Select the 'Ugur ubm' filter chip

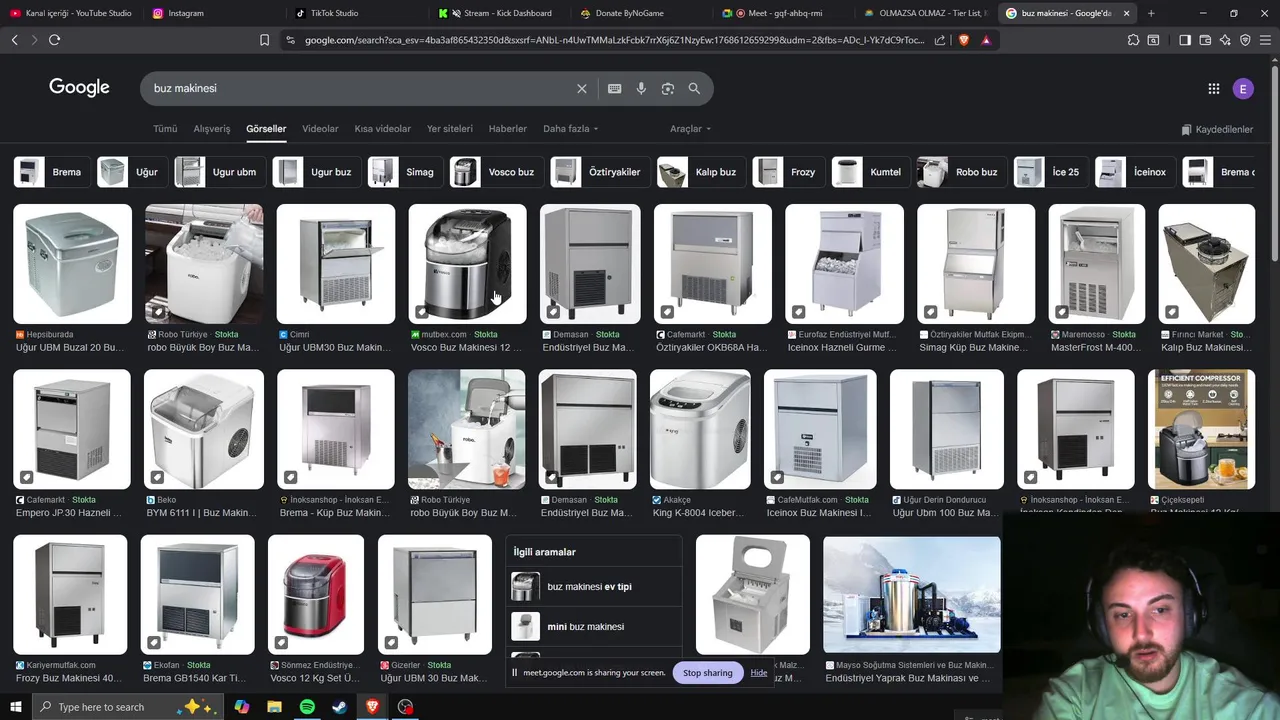(218, 172)
